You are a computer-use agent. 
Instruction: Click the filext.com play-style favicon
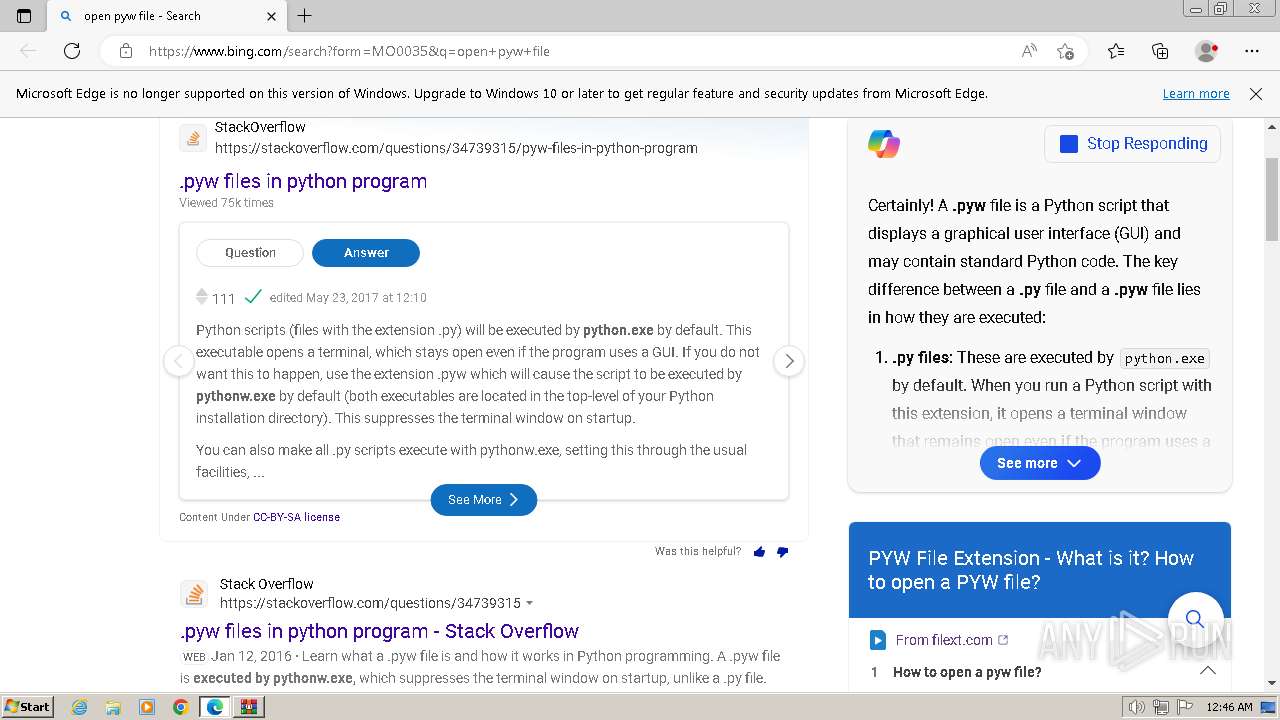(x=877, y=640)
